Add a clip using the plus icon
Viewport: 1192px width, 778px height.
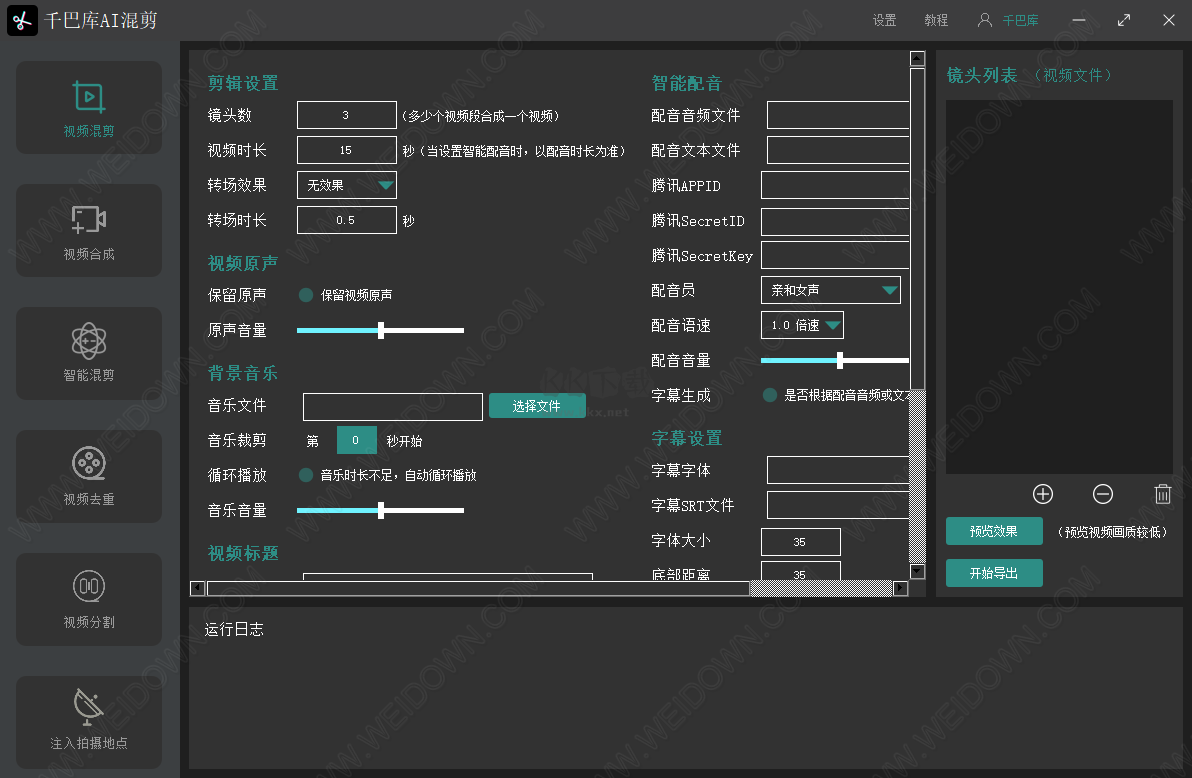coord(1043,494)
